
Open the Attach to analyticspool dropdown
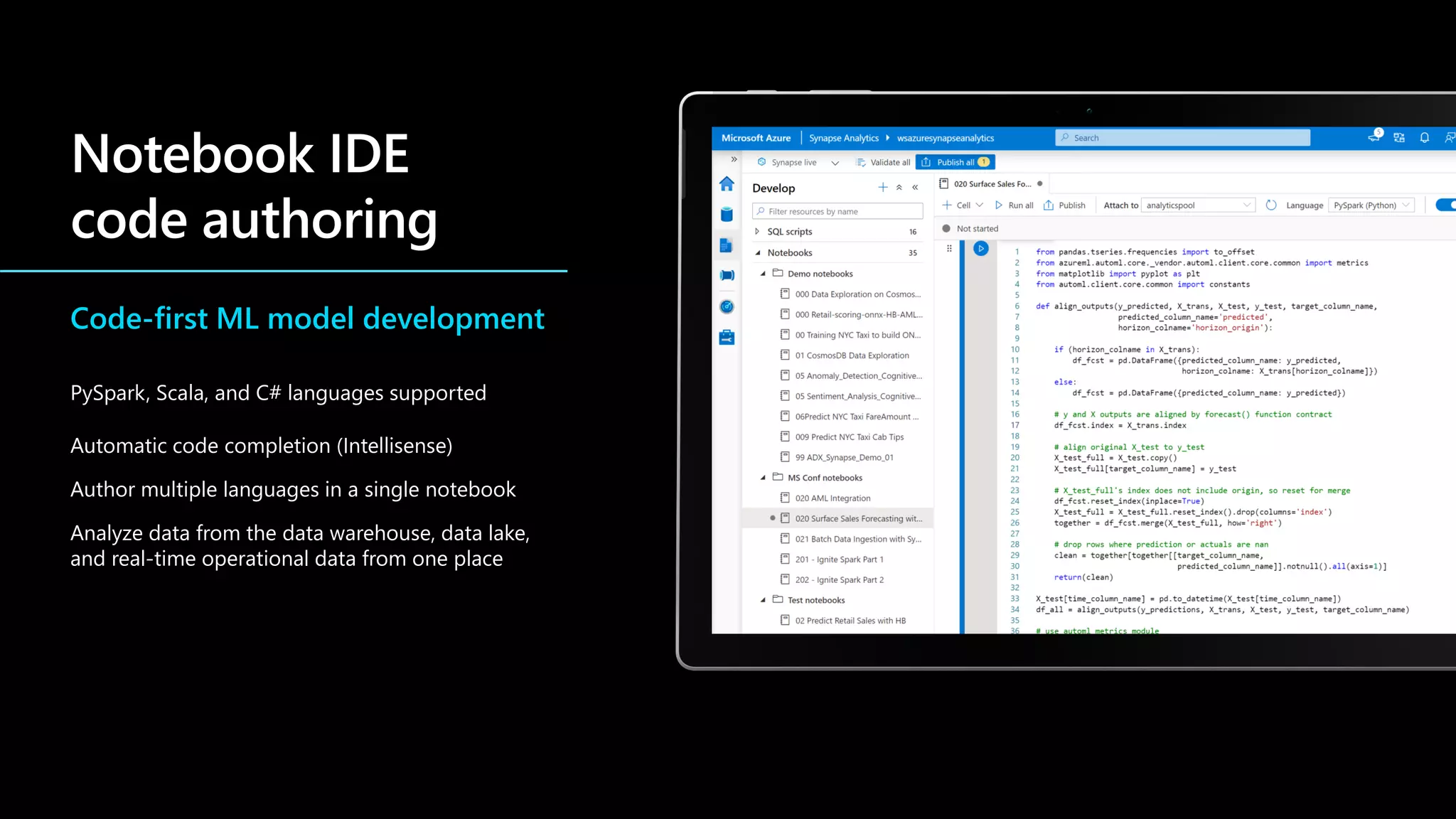(x=1198, y=205)
